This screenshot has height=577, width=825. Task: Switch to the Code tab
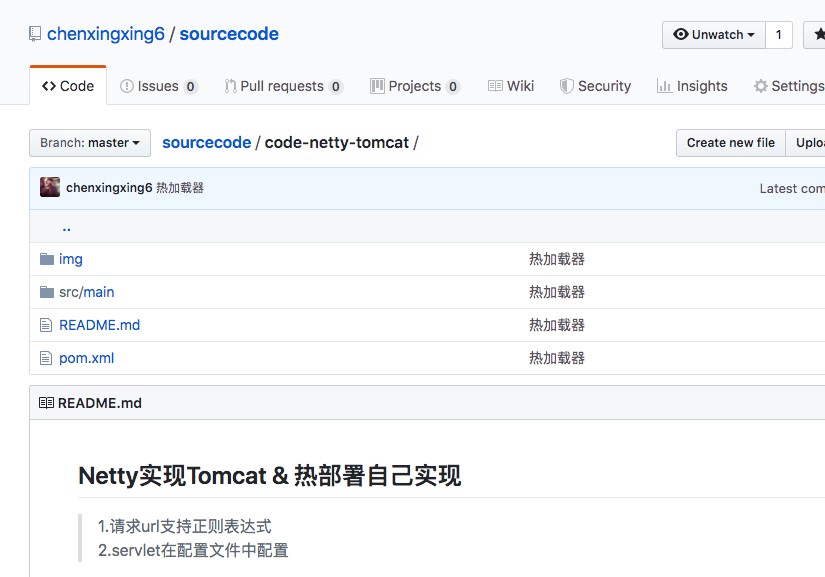pos(68,86)
